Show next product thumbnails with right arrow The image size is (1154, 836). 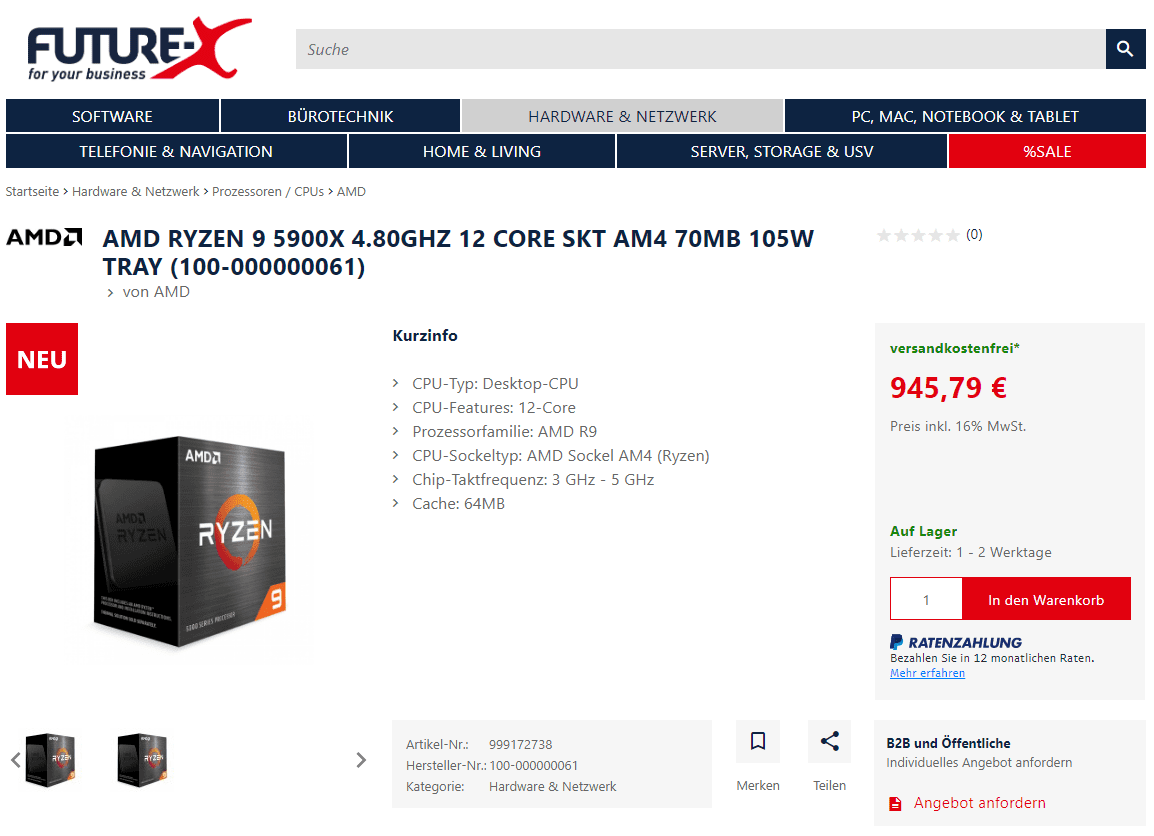tap(361, 759)
